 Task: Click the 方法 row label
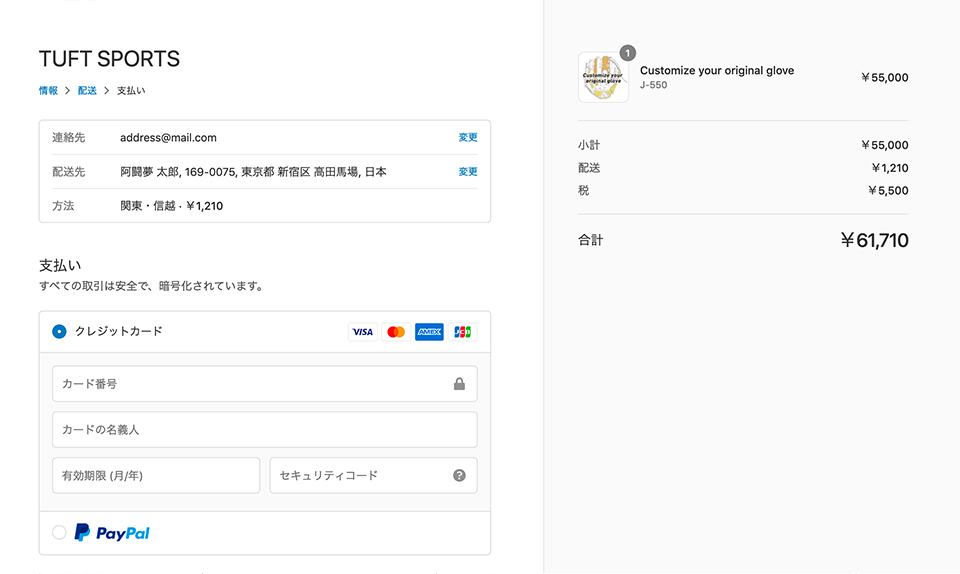pyautogui.click(x=63, y=206)
